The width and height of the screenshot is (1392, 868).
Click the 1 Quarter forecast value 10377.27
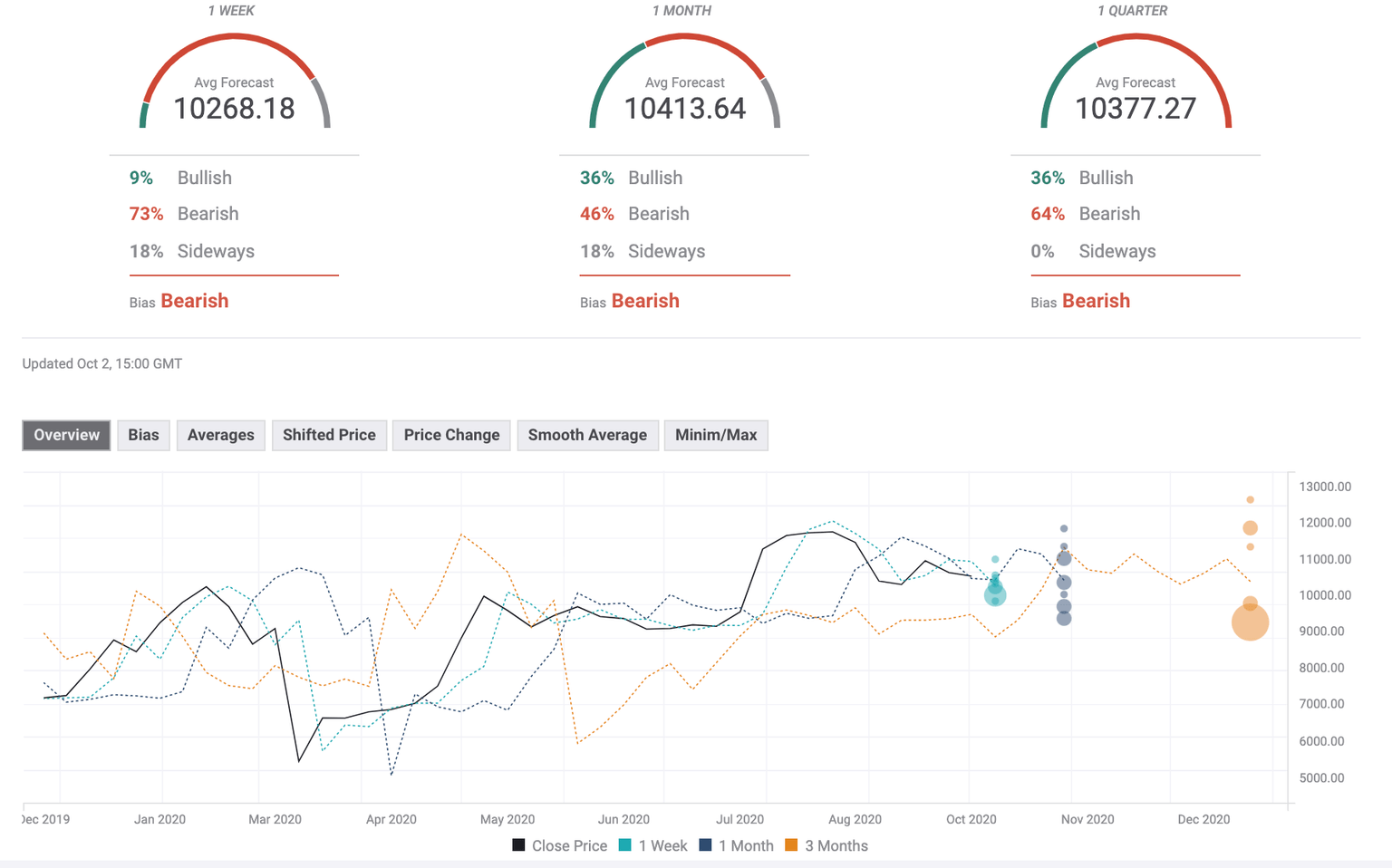coord(1135,109)
